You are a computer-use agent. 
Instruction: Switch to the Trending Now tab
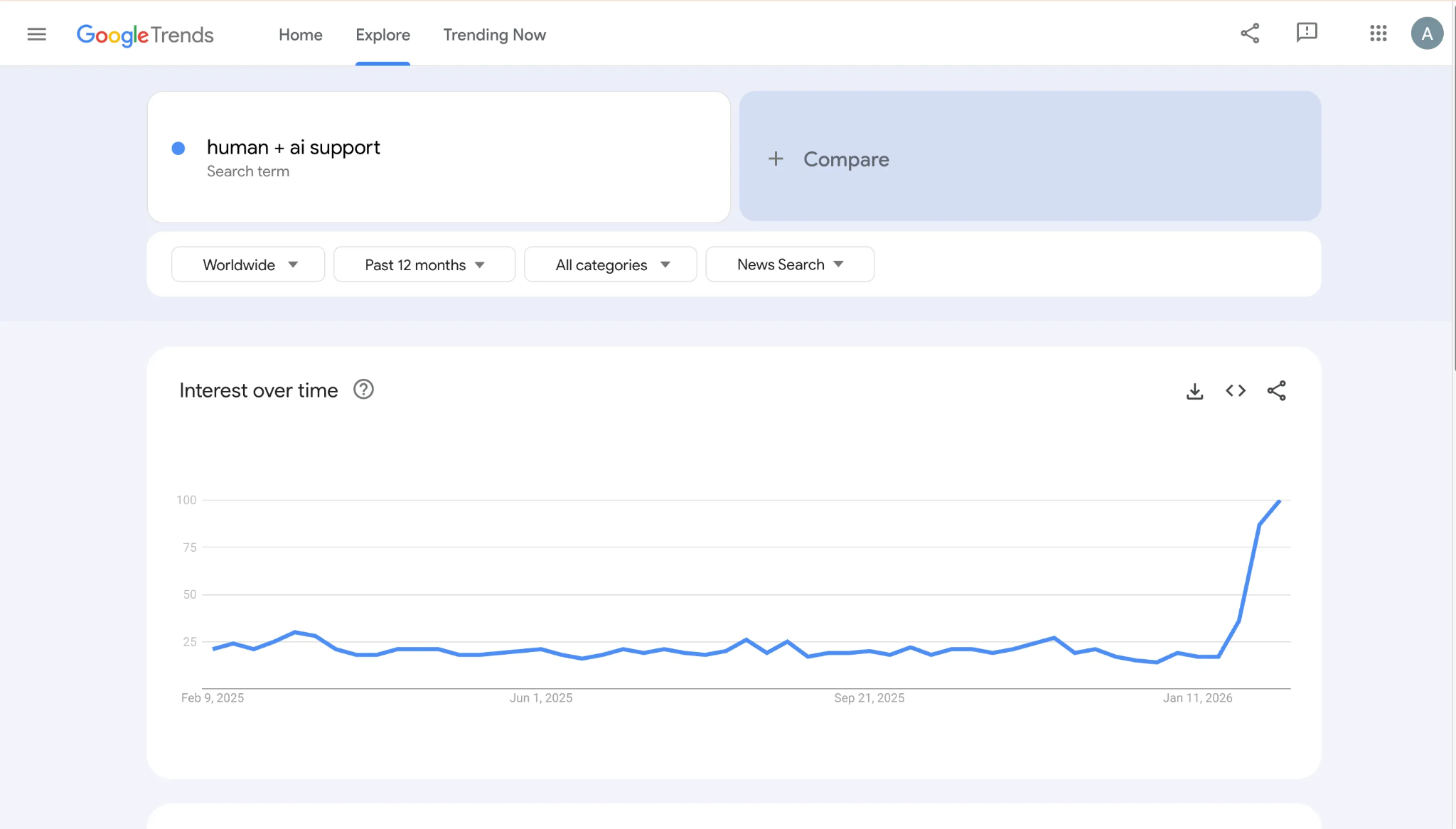point(494,35)
